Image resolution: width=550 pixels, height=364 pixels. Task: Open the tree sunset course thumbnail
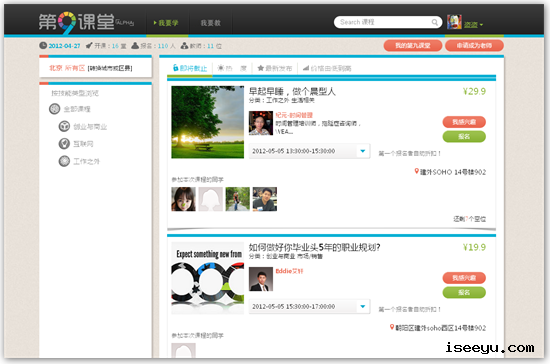208,122
